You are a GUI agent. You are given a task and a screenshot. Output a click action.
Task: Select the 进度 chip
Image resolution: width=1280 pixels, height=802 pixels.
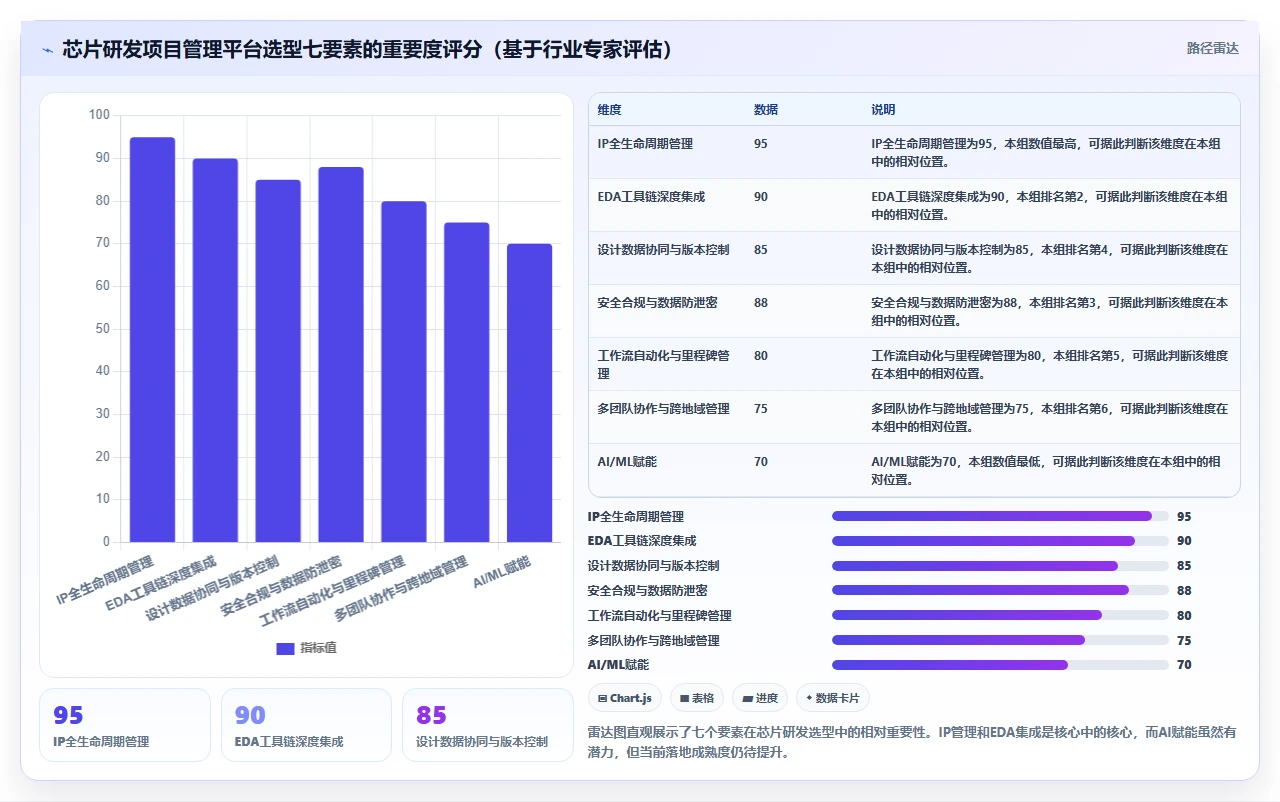click(760, 698)
